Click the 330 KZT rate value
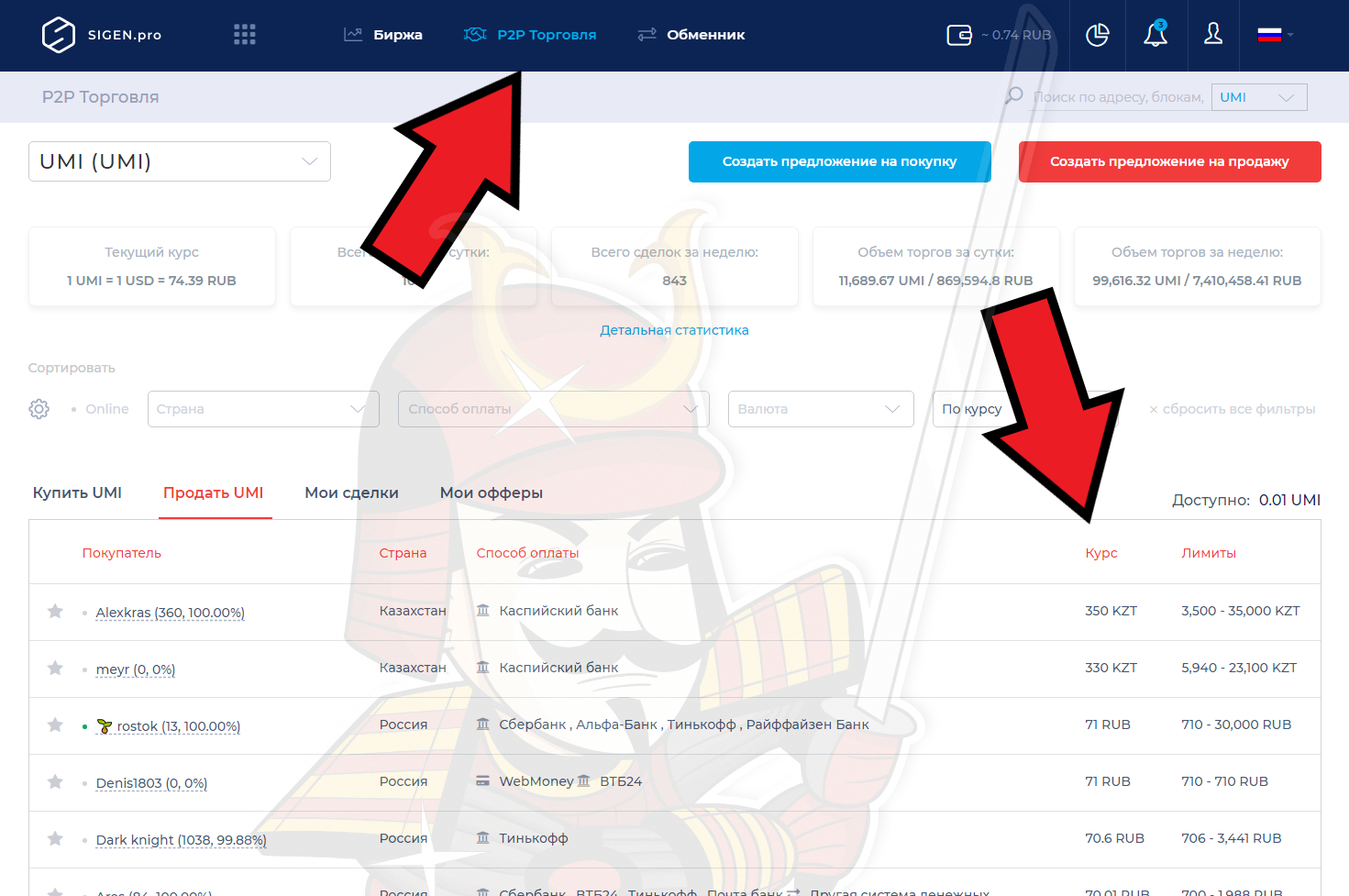1349x896 pixels. point(1111,668)
